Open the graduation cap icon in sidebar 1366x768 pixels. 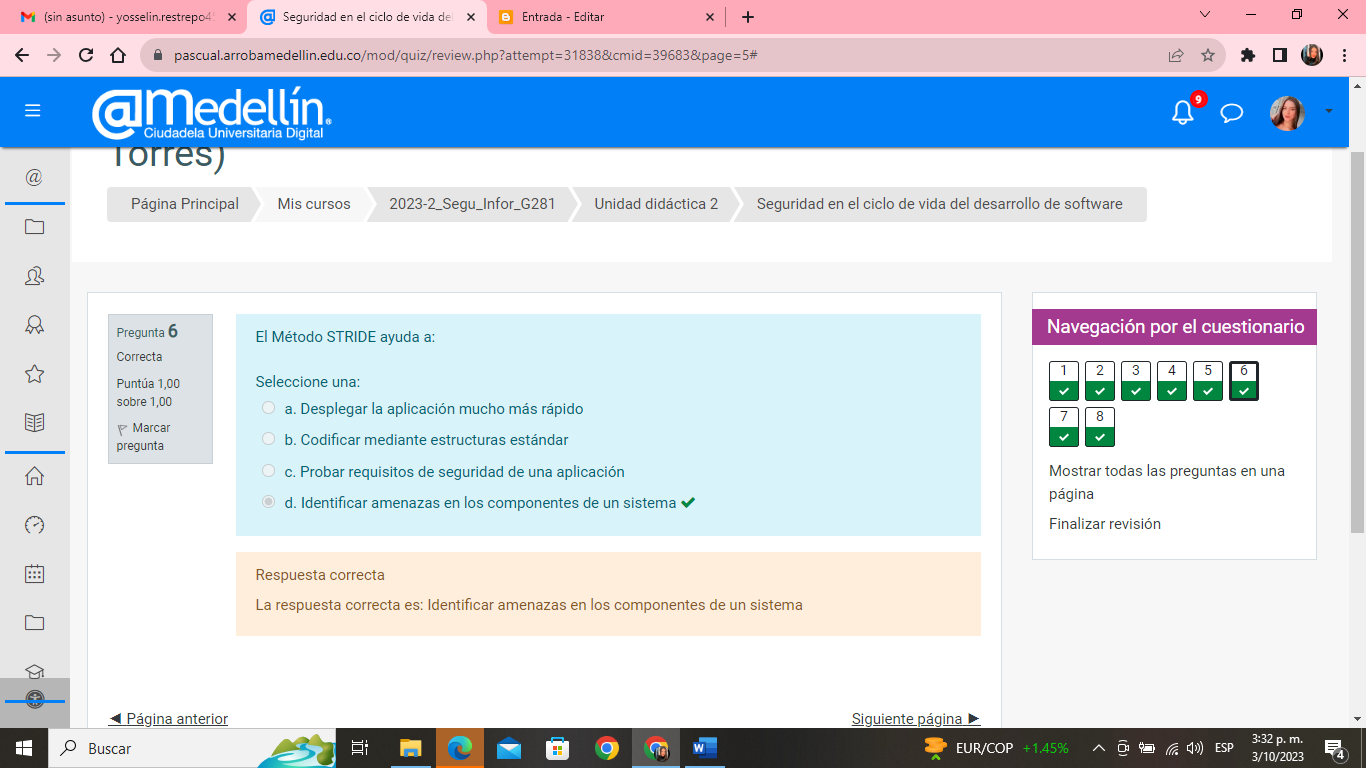[34, 671]
